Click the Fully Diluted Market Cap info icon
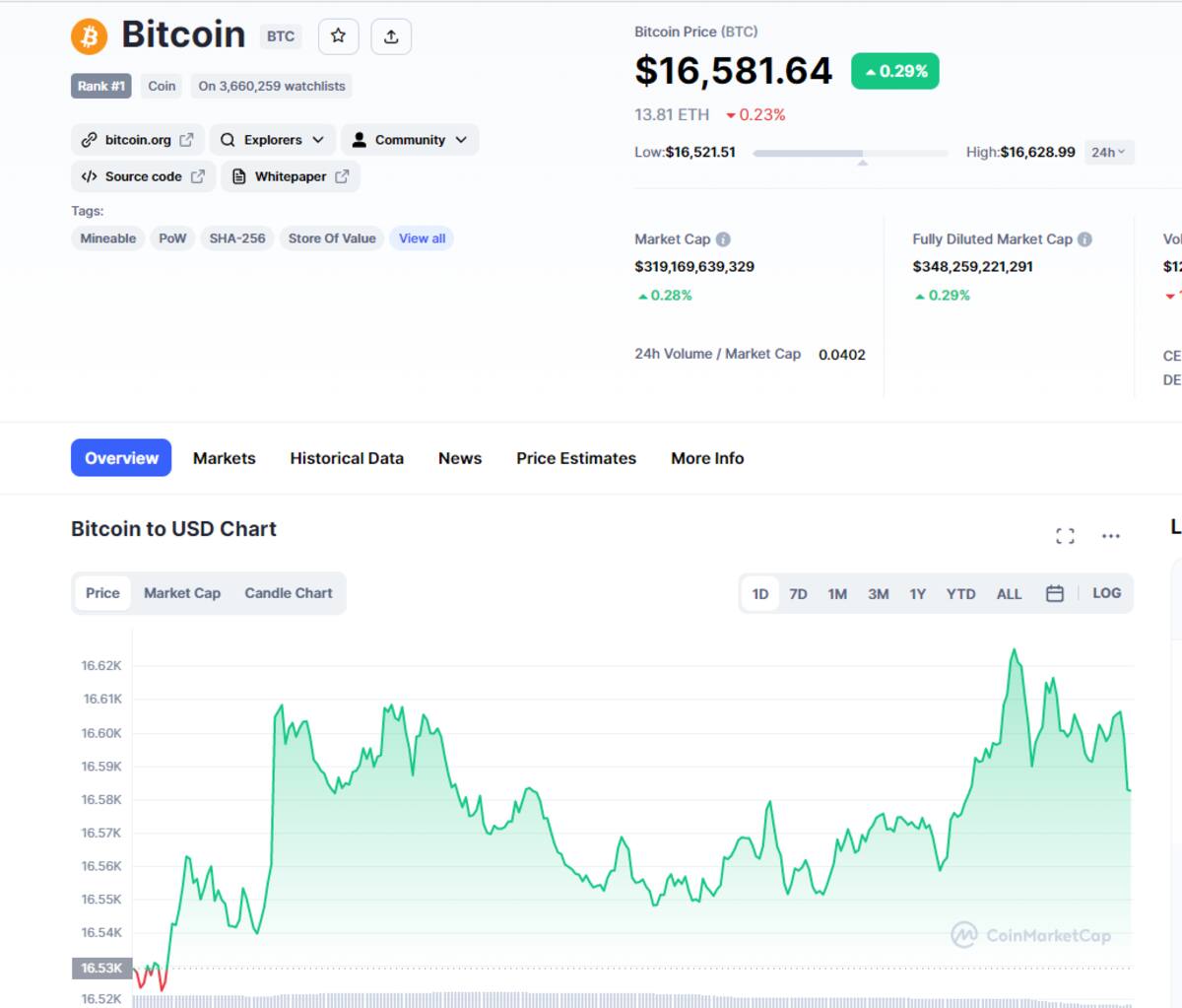This screenshot has height=1008, width=1182. click(1084, 239)
